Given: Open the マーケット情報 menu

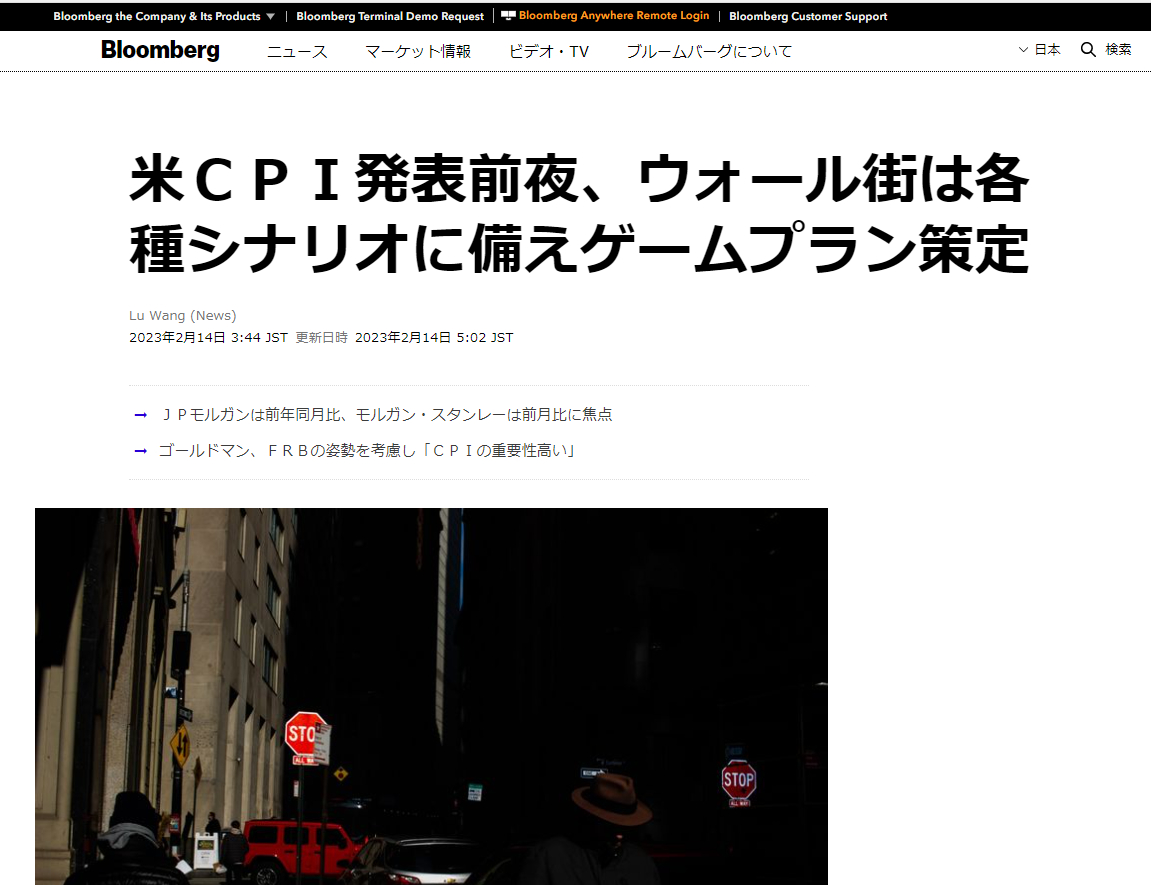Looking at the screenshot, I should [418, 51].
